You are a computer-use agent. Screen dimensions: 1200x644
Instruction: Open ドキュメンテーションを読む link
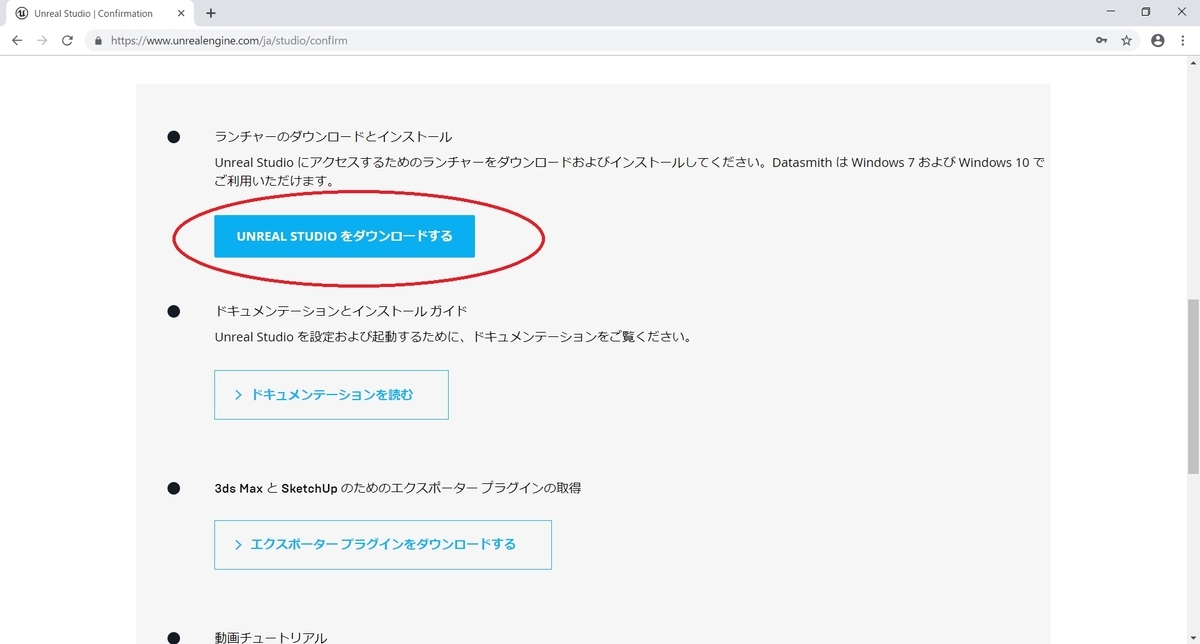331,394
